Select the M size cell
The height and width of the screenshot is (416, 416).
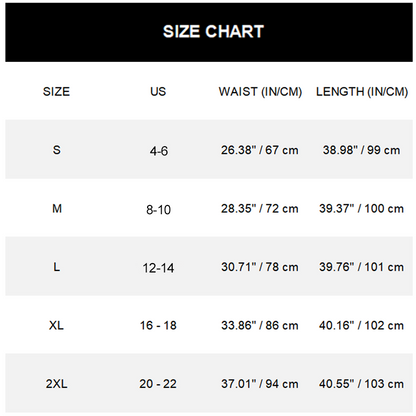[x=57, y=209]
